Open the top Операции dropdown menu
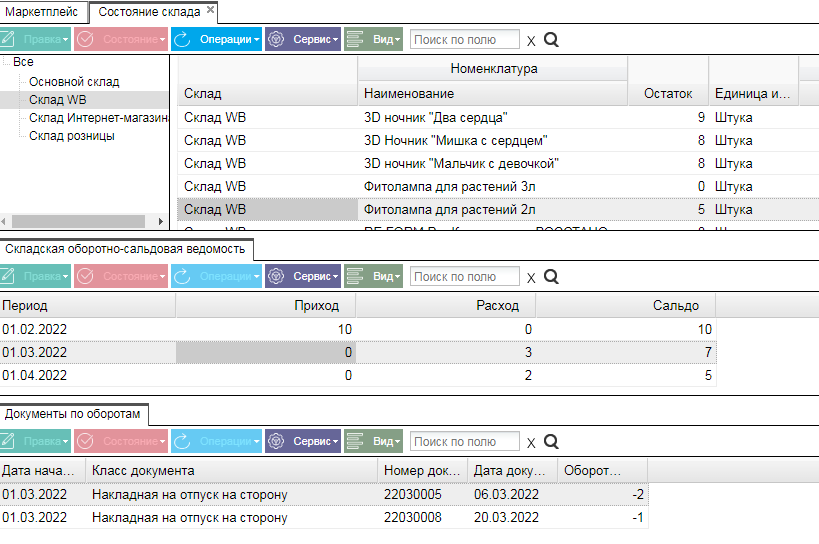Viewport: 819px width, 544px height. click(x=216, y=39)
